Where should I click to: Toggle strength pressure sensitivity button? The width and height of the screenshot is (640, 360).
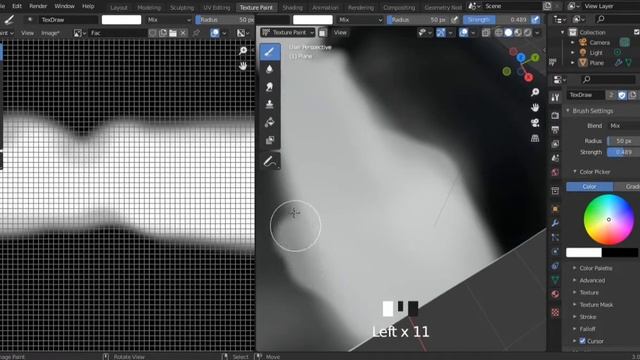[535, 19]
